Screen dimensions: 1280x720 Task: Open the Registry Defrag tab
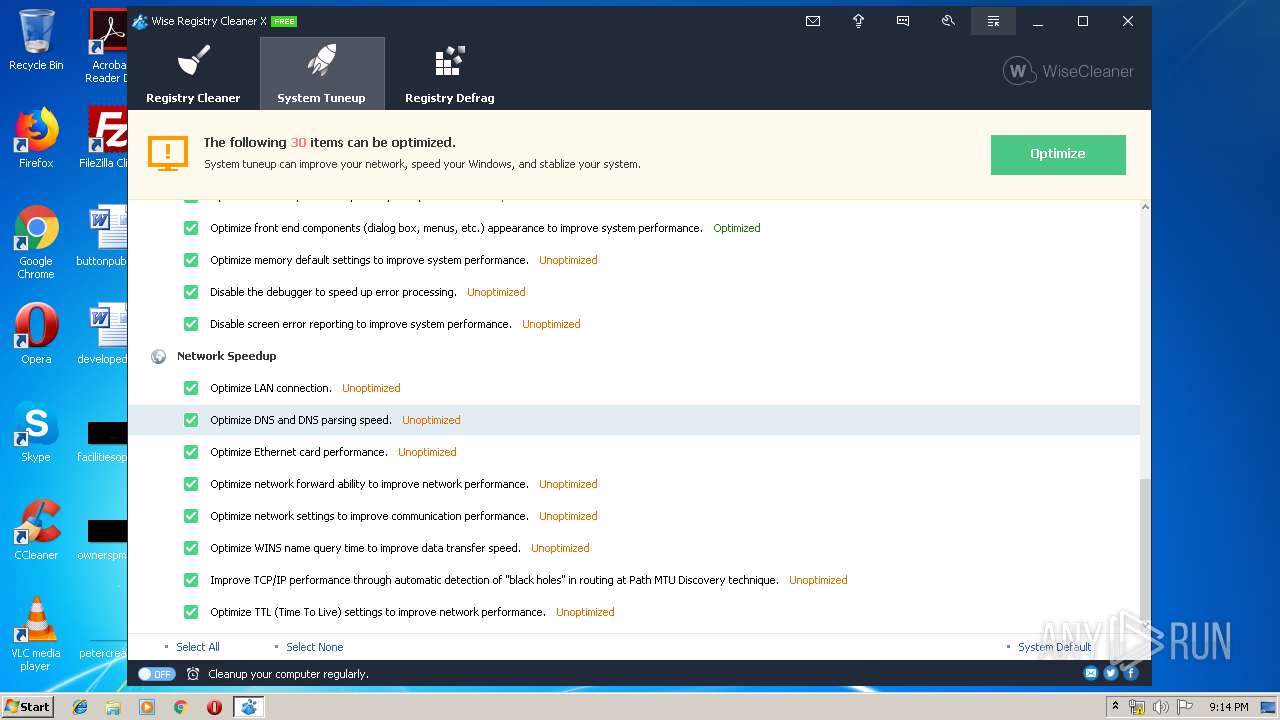coord(449,73)
